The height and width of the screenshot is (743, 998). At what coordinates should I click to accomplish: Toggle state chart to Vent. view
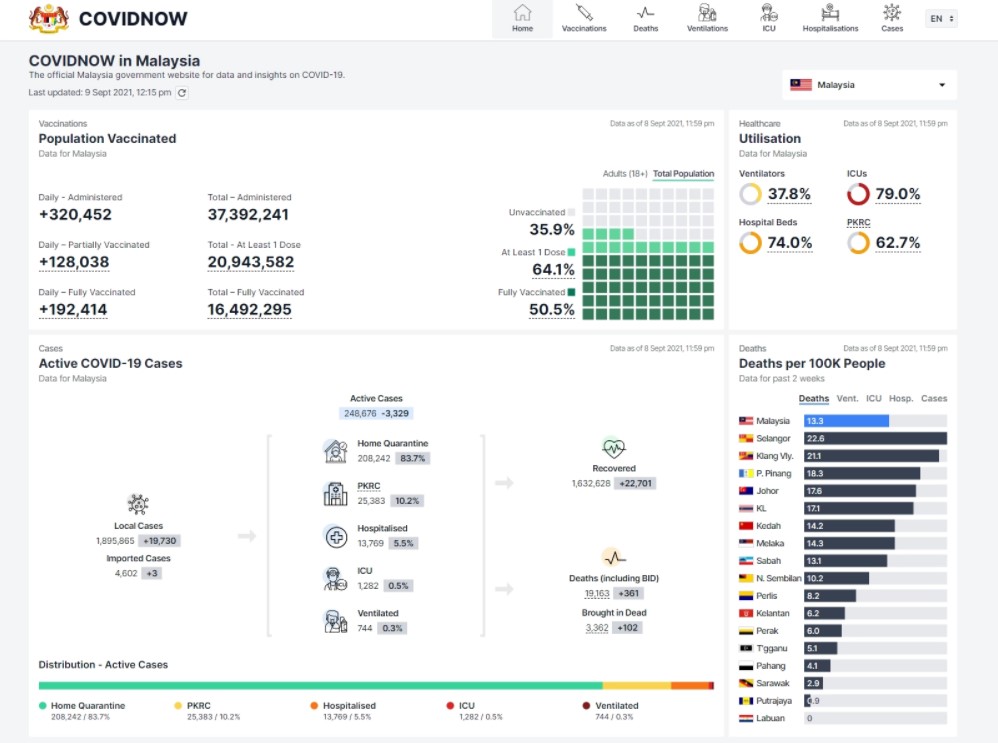847,398
